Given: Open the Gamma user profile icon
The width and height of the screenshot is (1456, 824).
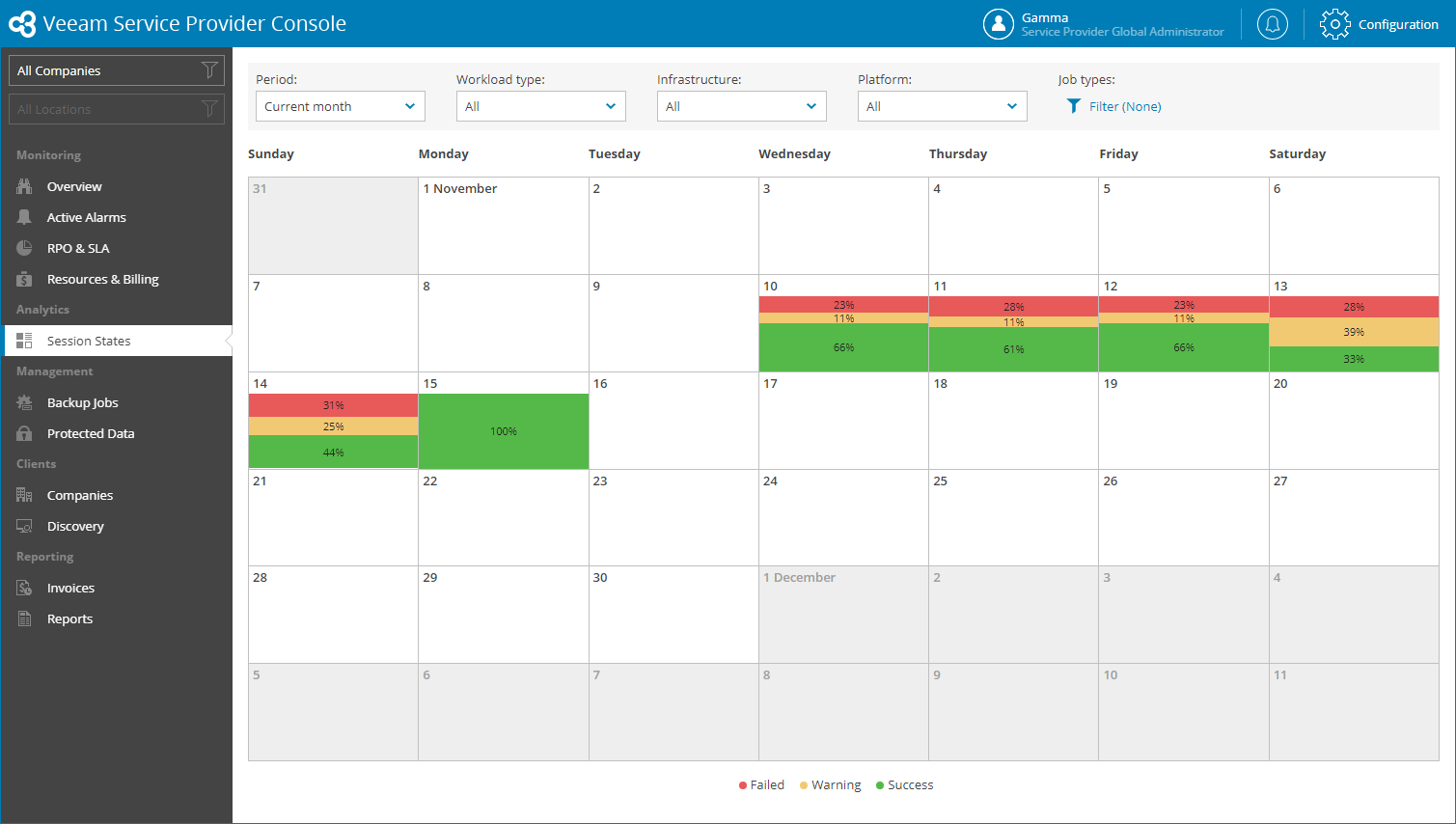Looking at the screenshot, I should pyautogui.click(x=998, y=24).
